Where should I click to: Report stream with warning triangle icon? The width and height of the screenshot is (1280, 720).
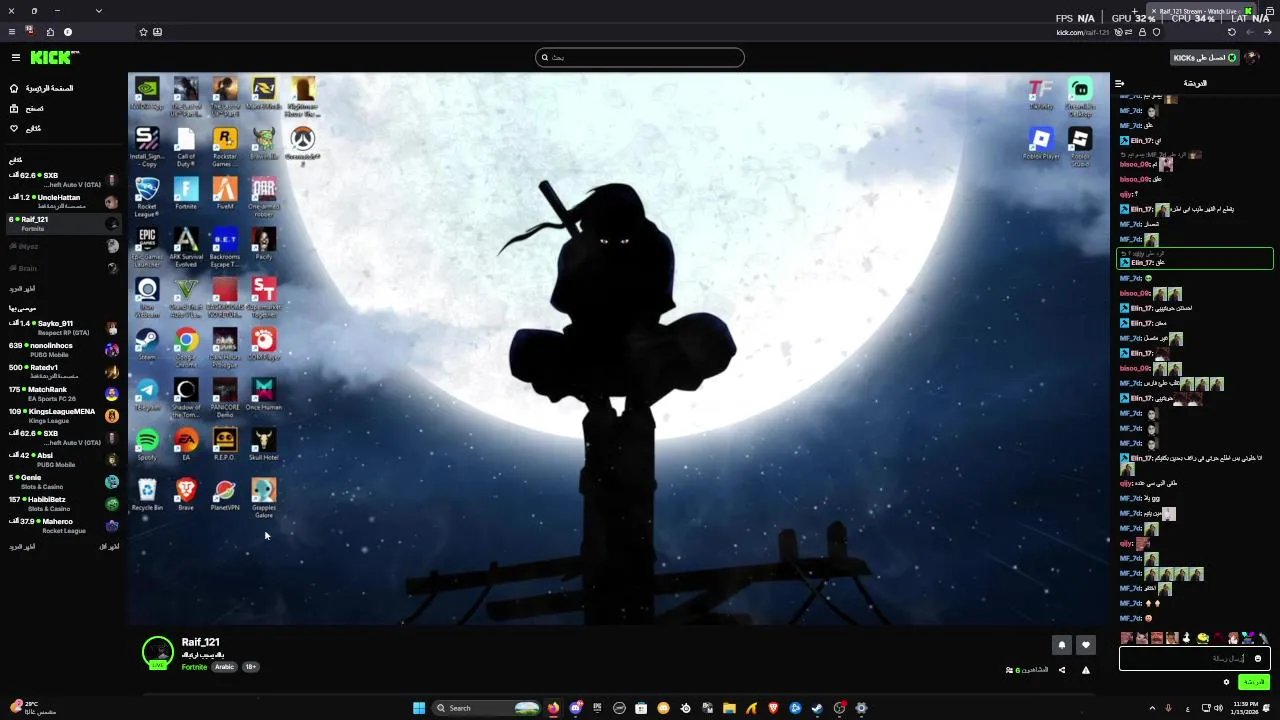click(1086, 670)
